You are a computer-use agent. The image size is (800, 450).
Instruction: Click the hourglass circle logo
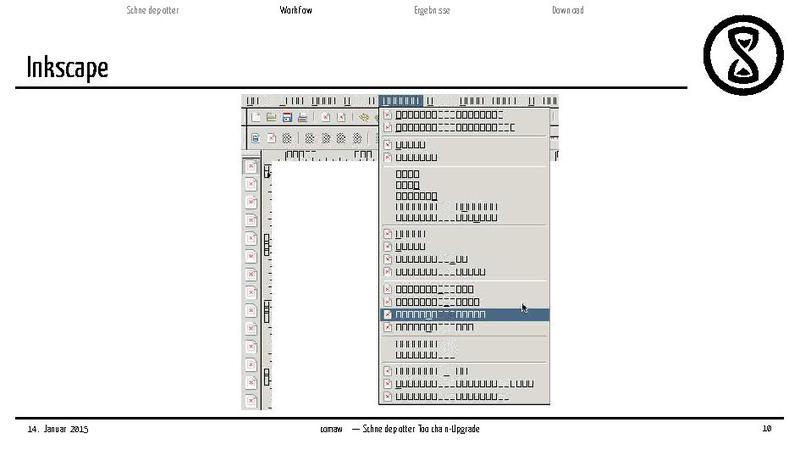(x=743, y=55)
